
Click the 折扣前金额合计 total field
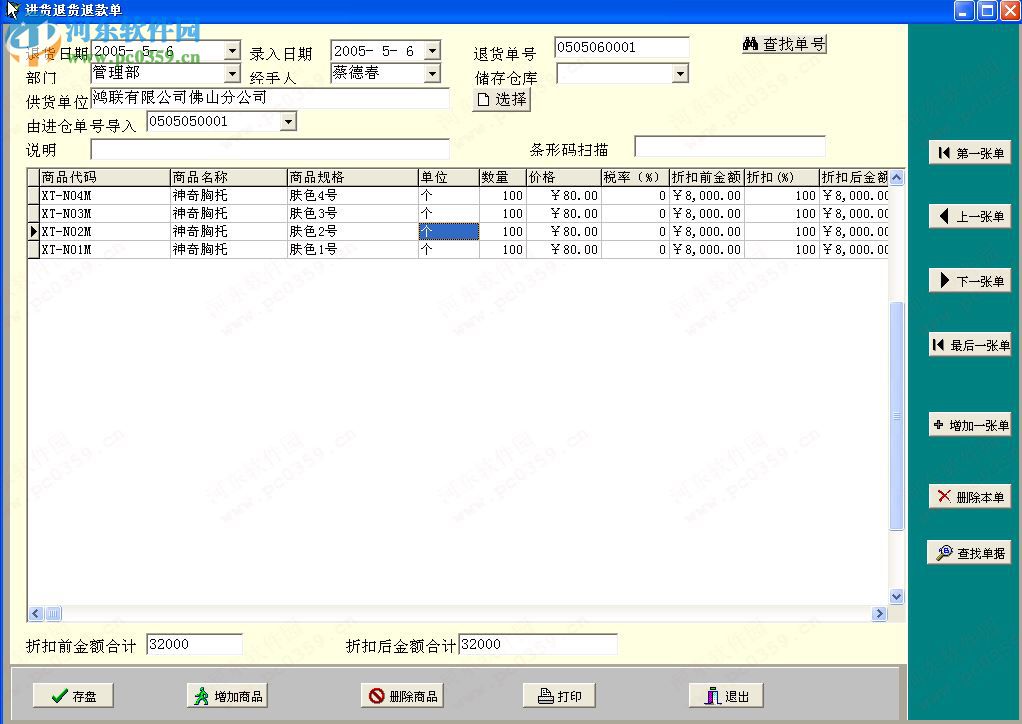194,644
